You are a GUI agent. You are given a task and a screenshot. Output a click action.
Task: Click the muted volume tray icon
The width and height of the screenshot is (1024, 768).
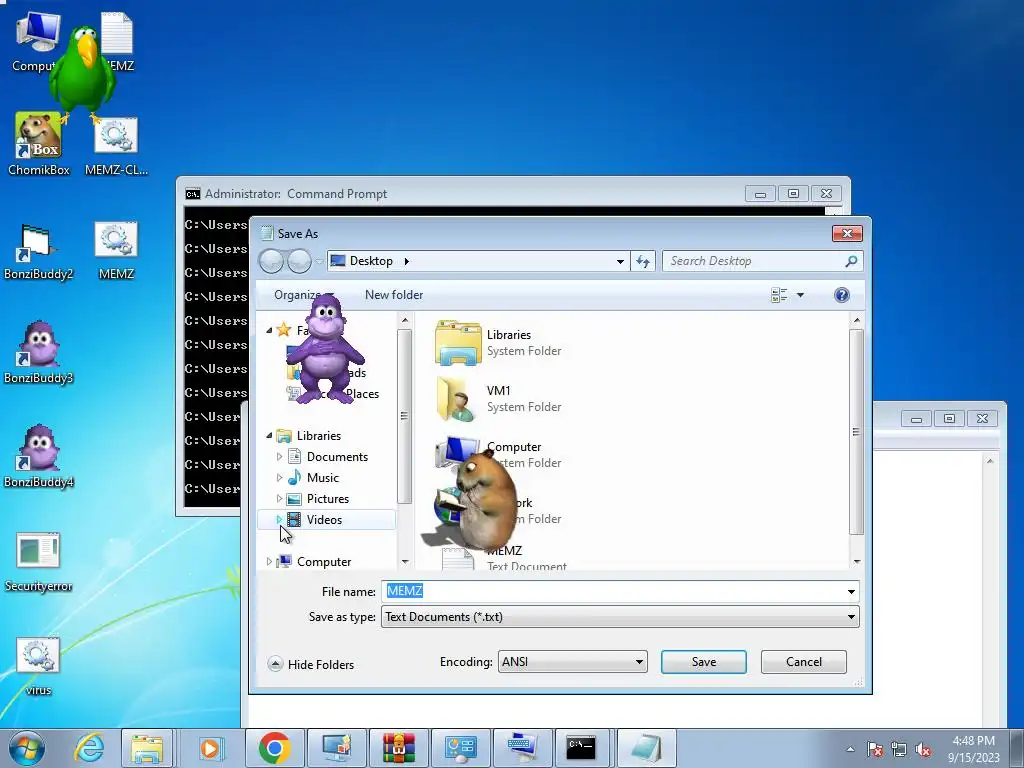[923, 749]
